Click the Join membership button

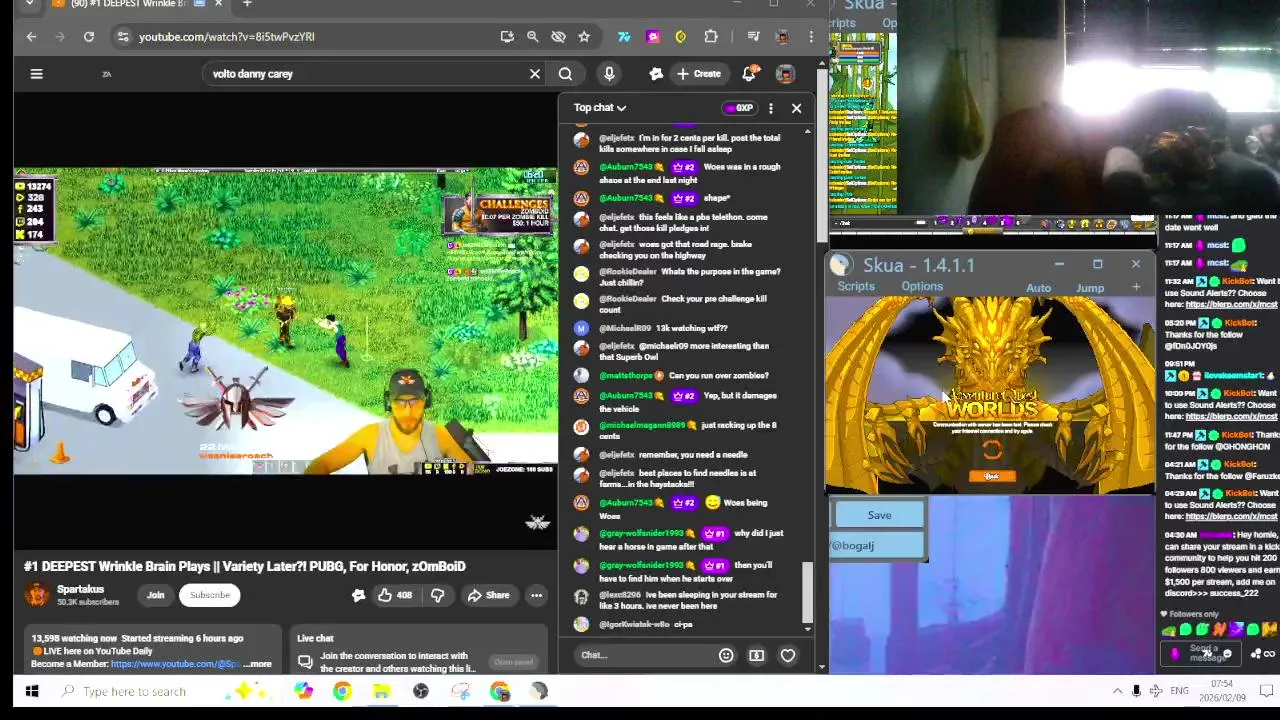click(155, 595)
